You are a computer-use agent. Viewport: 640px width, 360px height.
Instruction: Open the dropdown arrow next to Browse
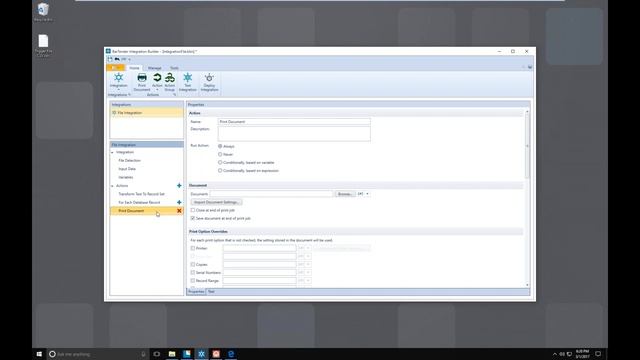pyautogui.click(x=367, y=194)
